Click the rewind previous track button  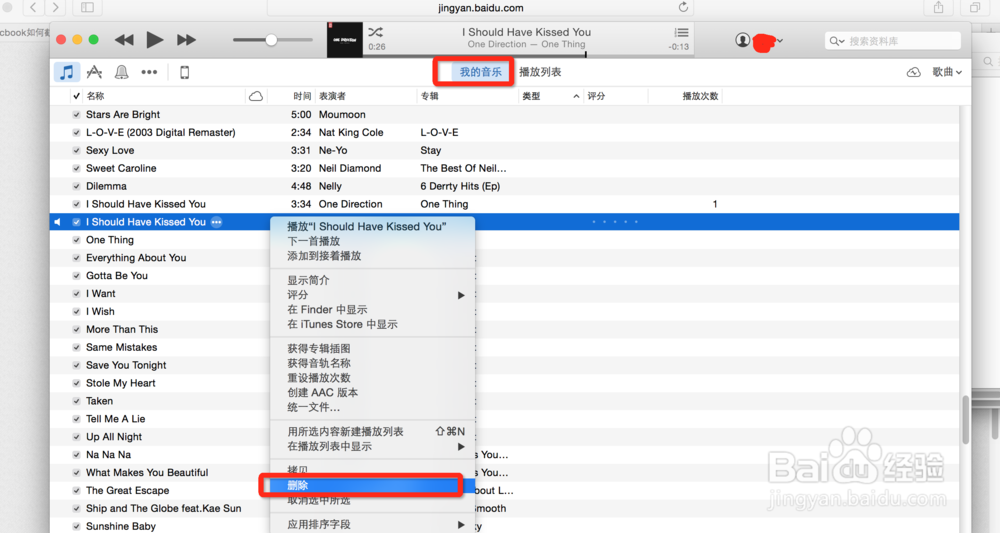[124, 40]
